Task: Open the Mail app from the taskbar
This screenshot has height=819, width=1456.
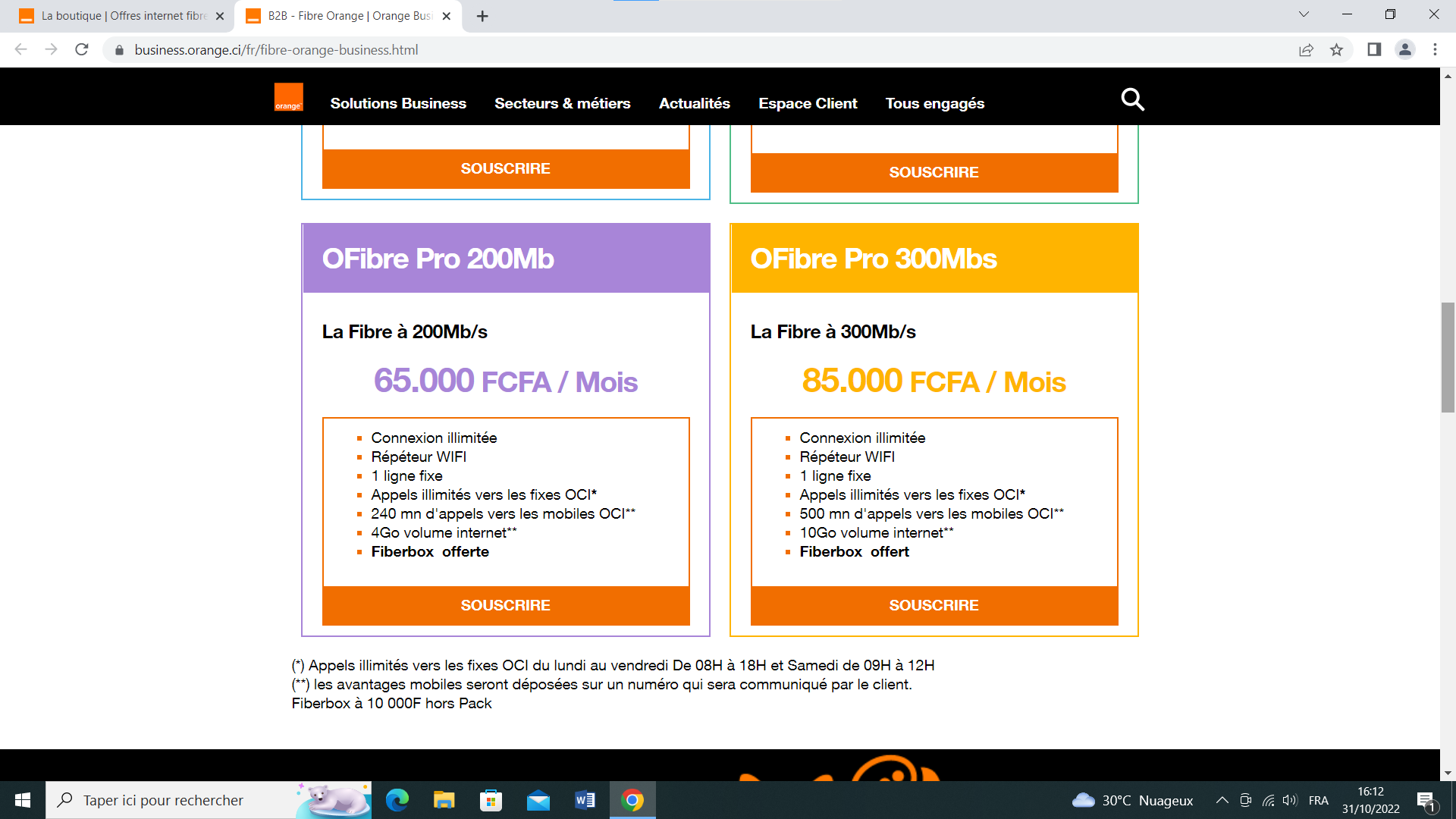Action: click(x=538, y=800)
